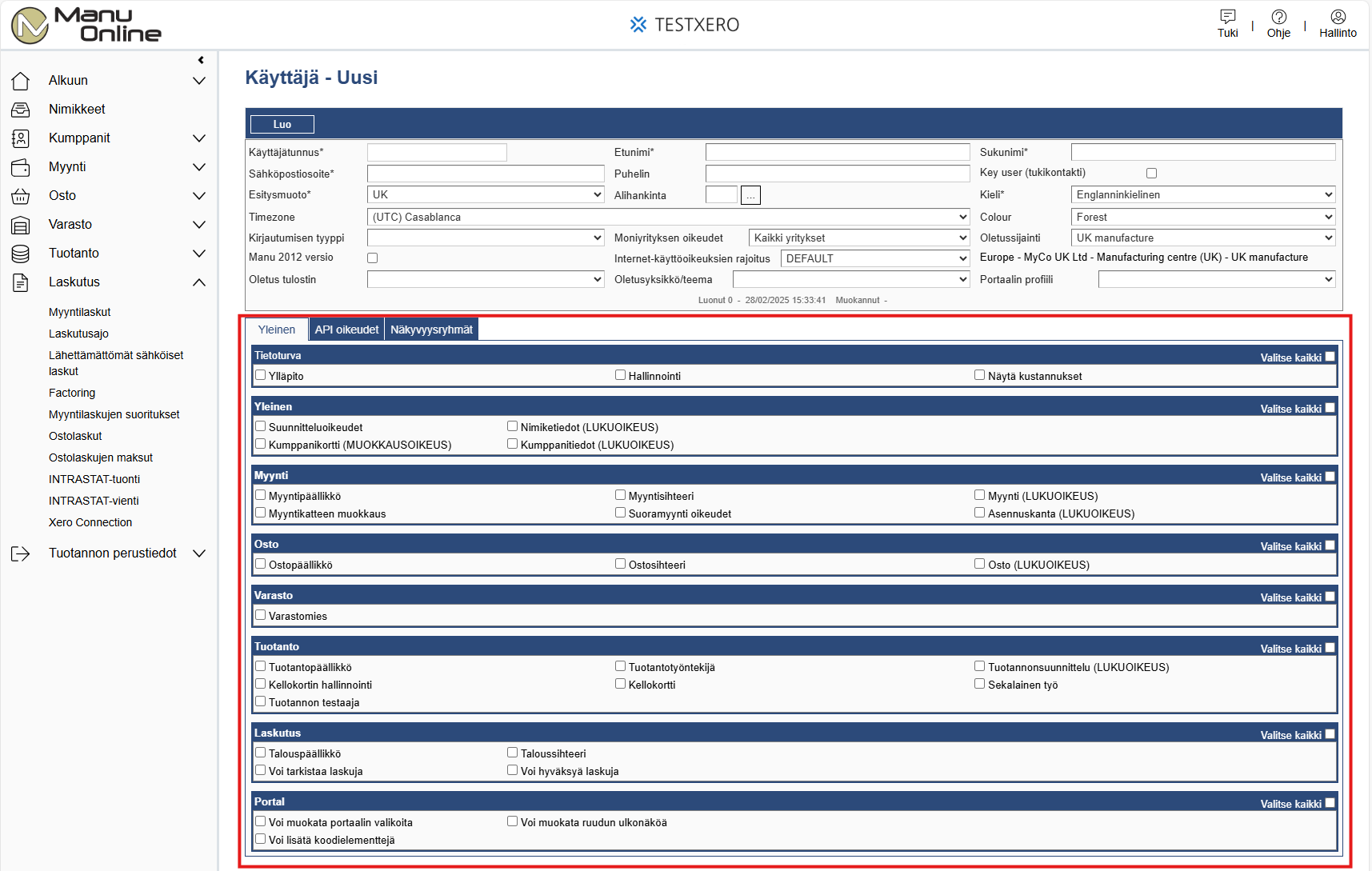Image resolution: width=1372 pixels, height=871 pixels.
Task: Check the Hallinnointi permission
Action: 620,374
